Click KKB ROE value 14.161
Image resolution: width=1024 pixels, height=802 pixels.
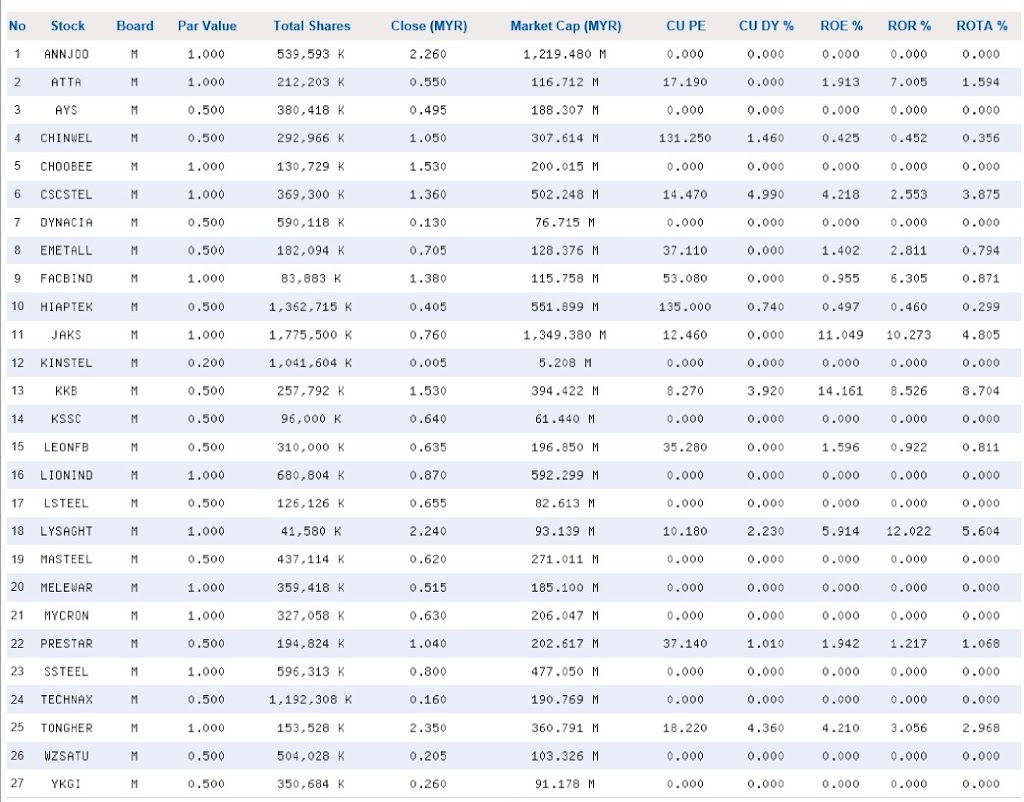tap(840, 391)
